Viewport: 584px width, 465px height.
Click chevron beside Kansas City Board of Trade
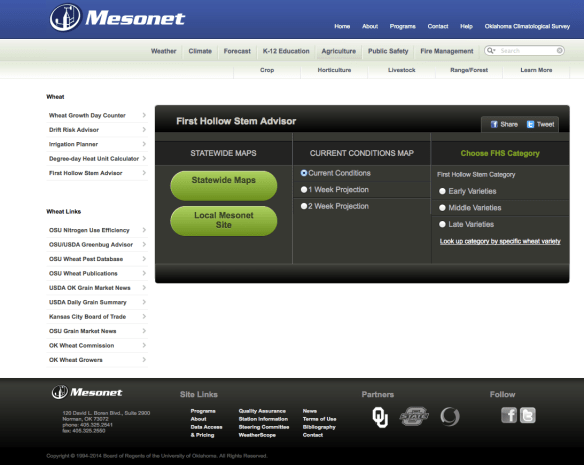pos(144,316)
